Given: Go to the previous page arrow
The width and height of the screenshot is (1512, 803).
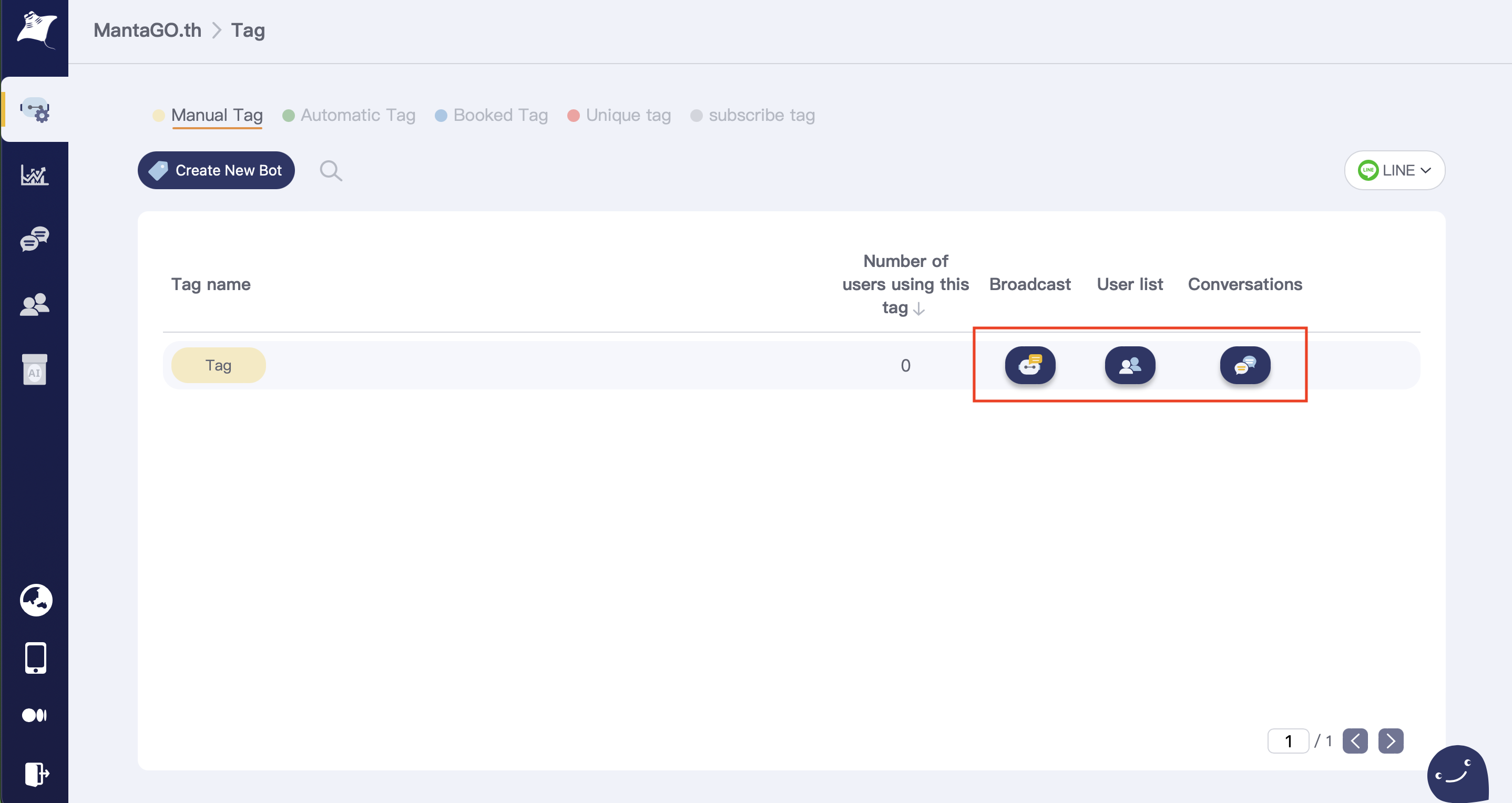Looking at the screenshot, I should pos(1355,741).
